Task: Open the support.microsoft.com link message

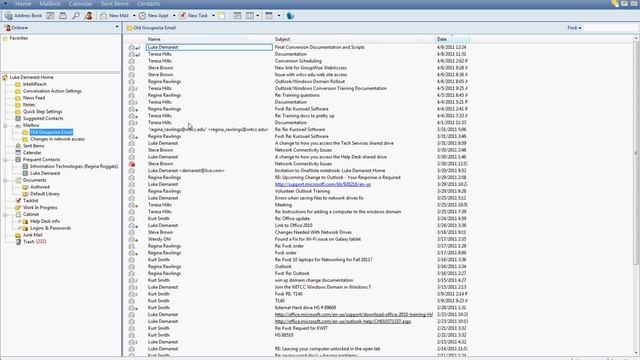Action: [323, 184]
